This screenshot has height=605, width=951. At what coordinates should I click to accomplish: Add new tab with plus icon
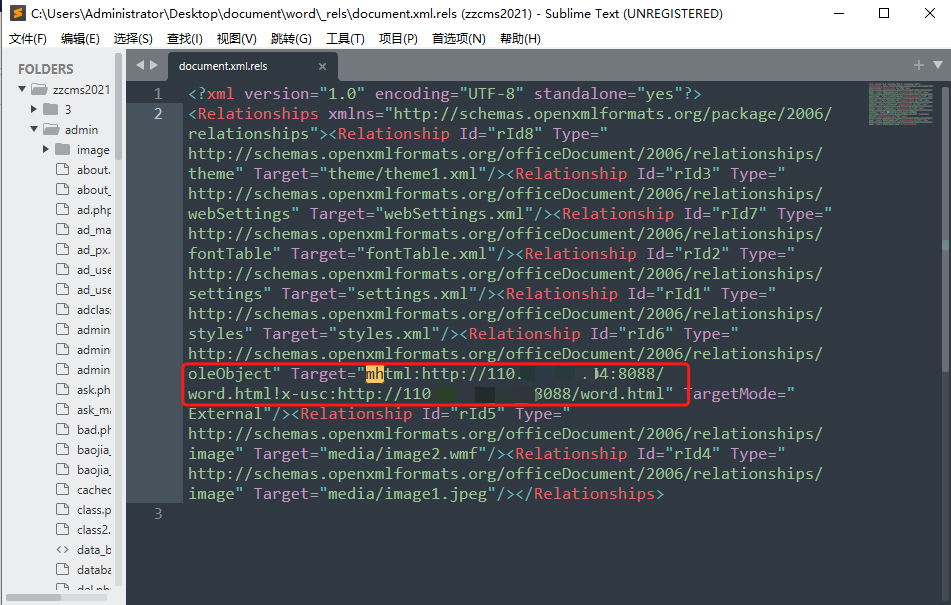pos(919,65)
